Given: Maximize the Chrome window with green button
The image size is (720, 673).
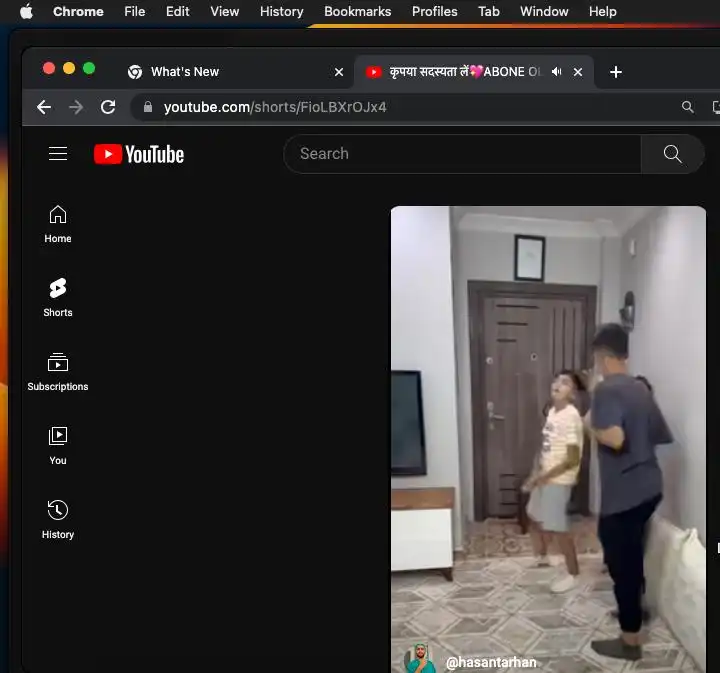Looking at the screenshot, I should [89, 68].
